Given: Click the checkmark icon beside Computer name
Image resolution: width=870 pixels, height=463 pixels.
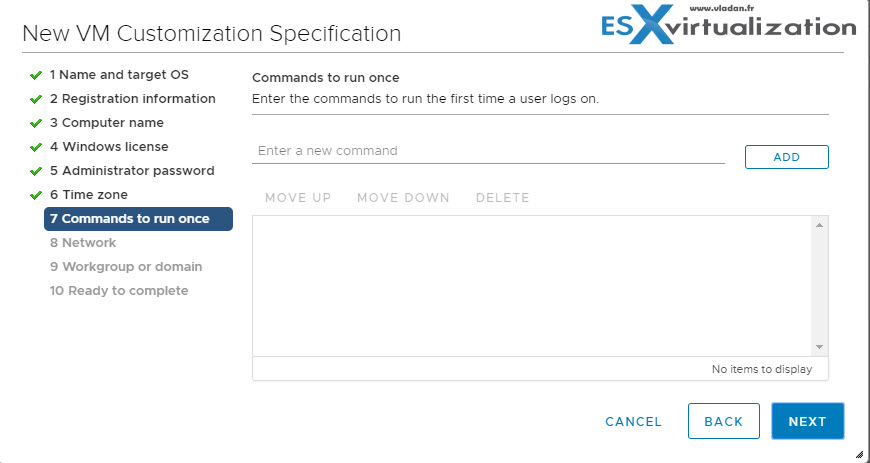Looking at the screenshot, I should pos(36,123).
